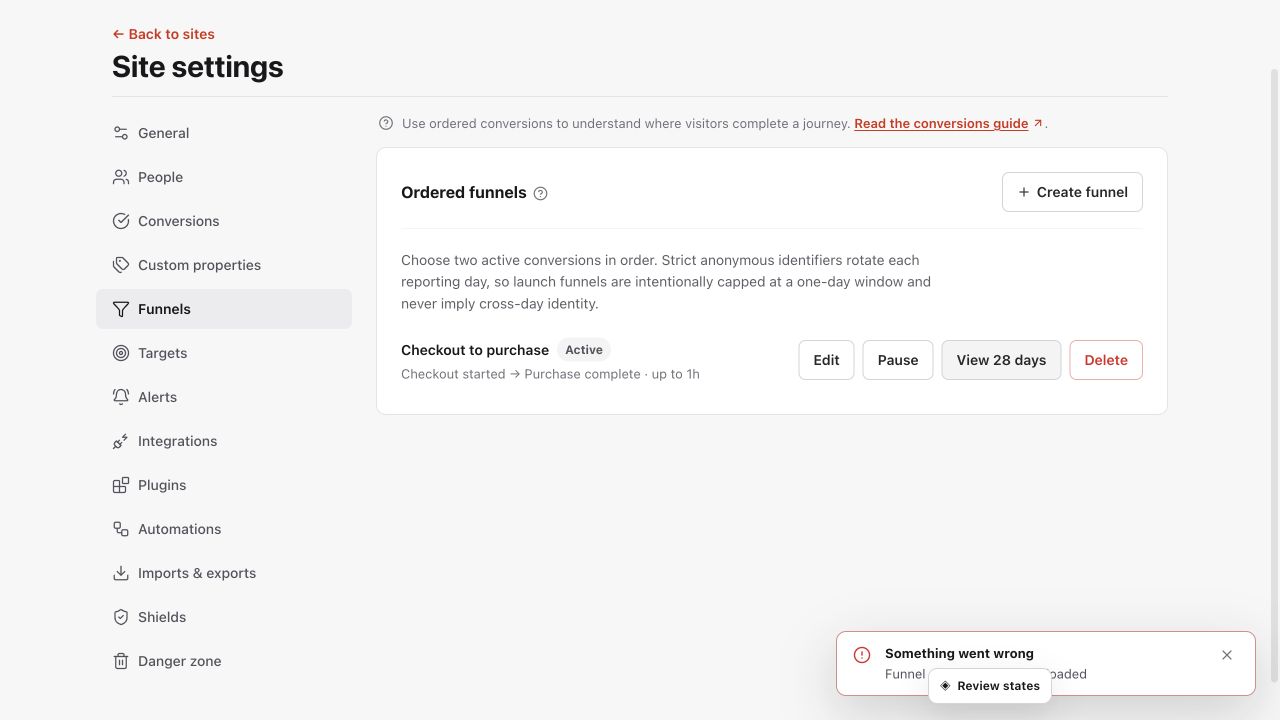Screen dimensions: 1280x720
Task: Open the Conversions section
Action: click(x=224, y=221)
